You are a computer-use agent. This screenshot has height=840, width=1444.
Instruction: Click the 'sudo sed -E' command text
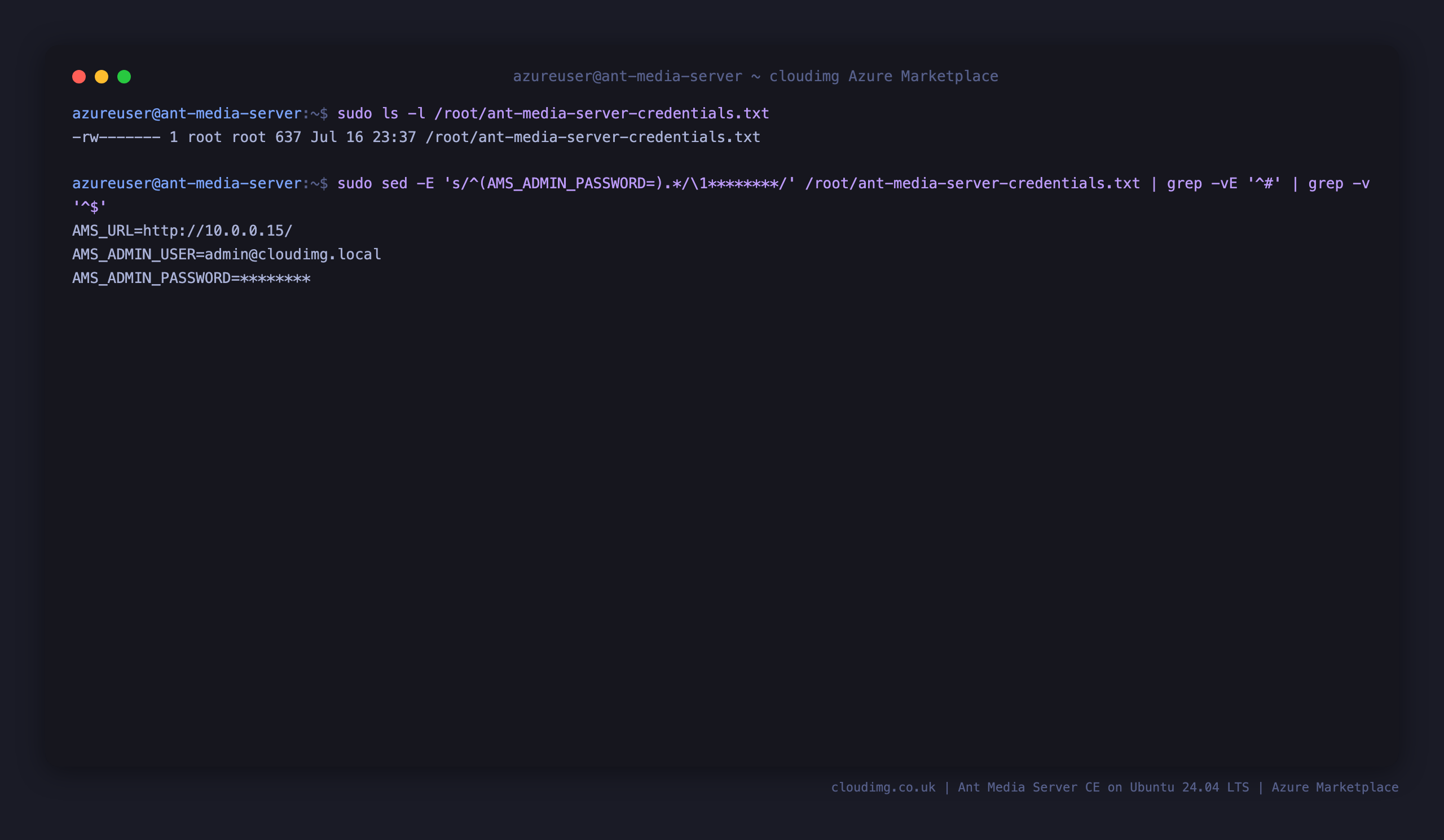click(386, 183)
